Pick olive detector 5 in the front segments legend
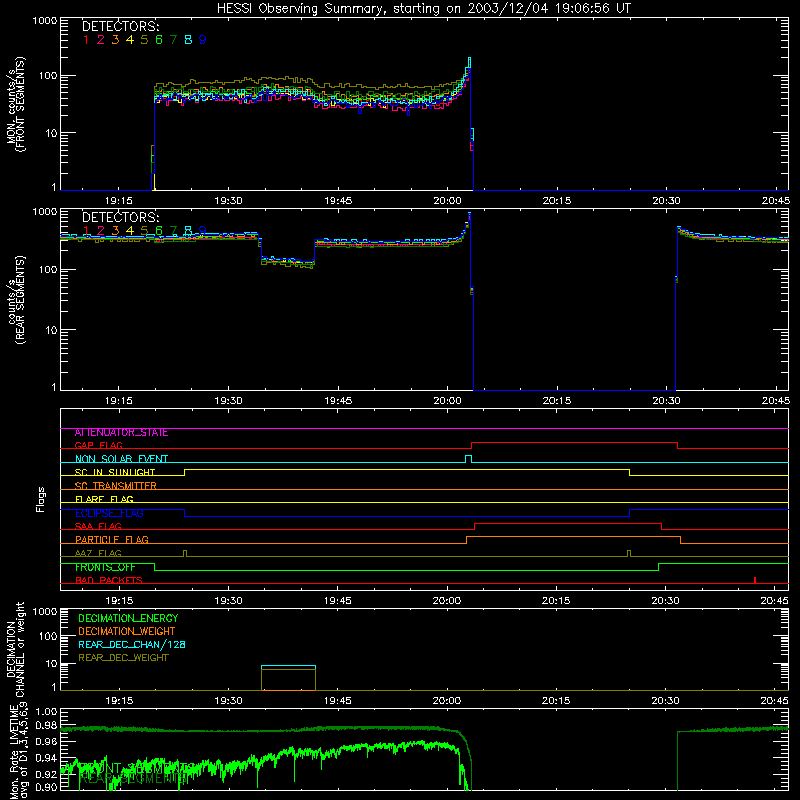This screenshot has width=800, height=800. coord(144,40)
